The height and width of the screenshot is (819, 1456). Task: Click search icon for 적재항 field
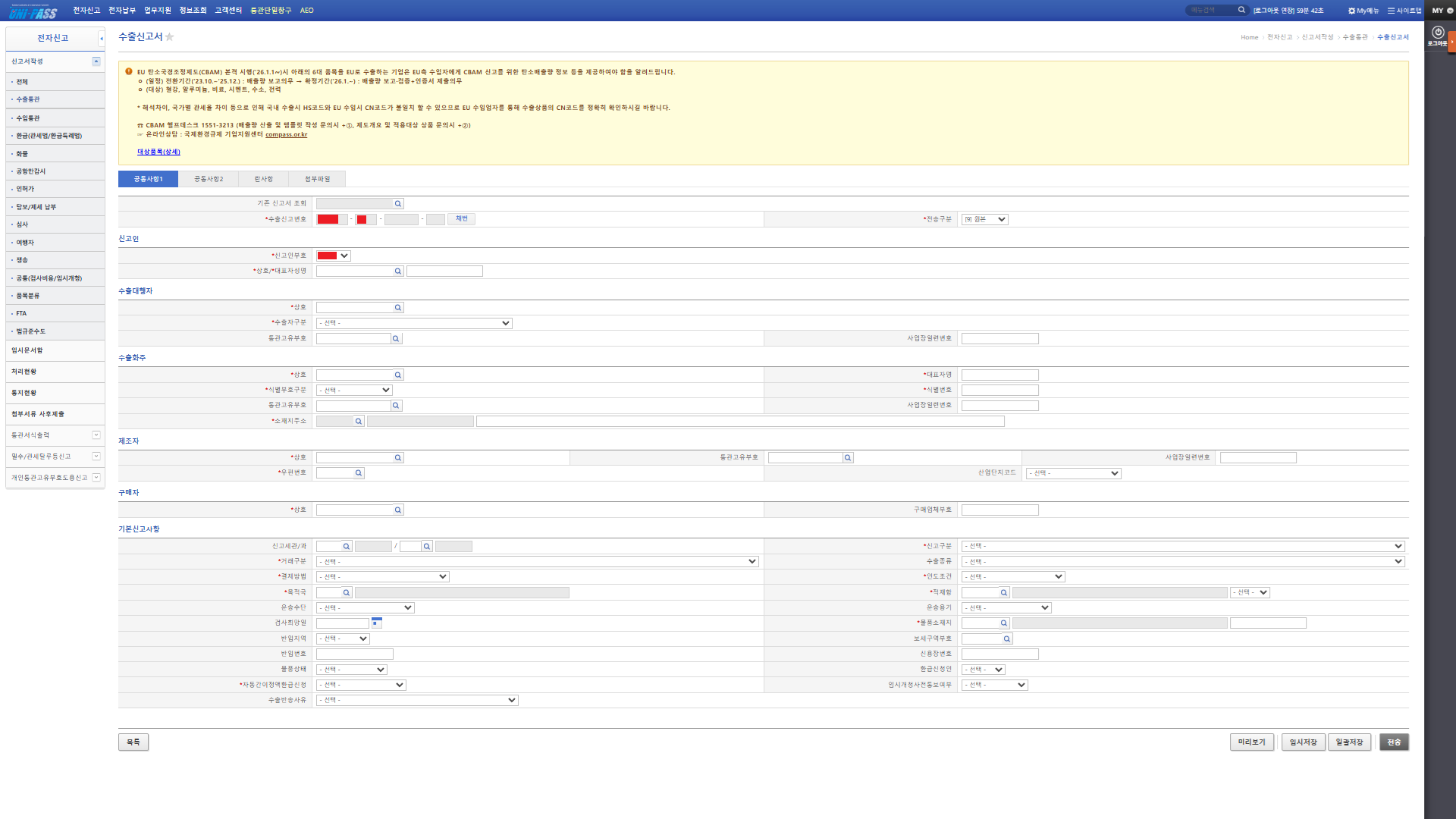pos(1003,593)
